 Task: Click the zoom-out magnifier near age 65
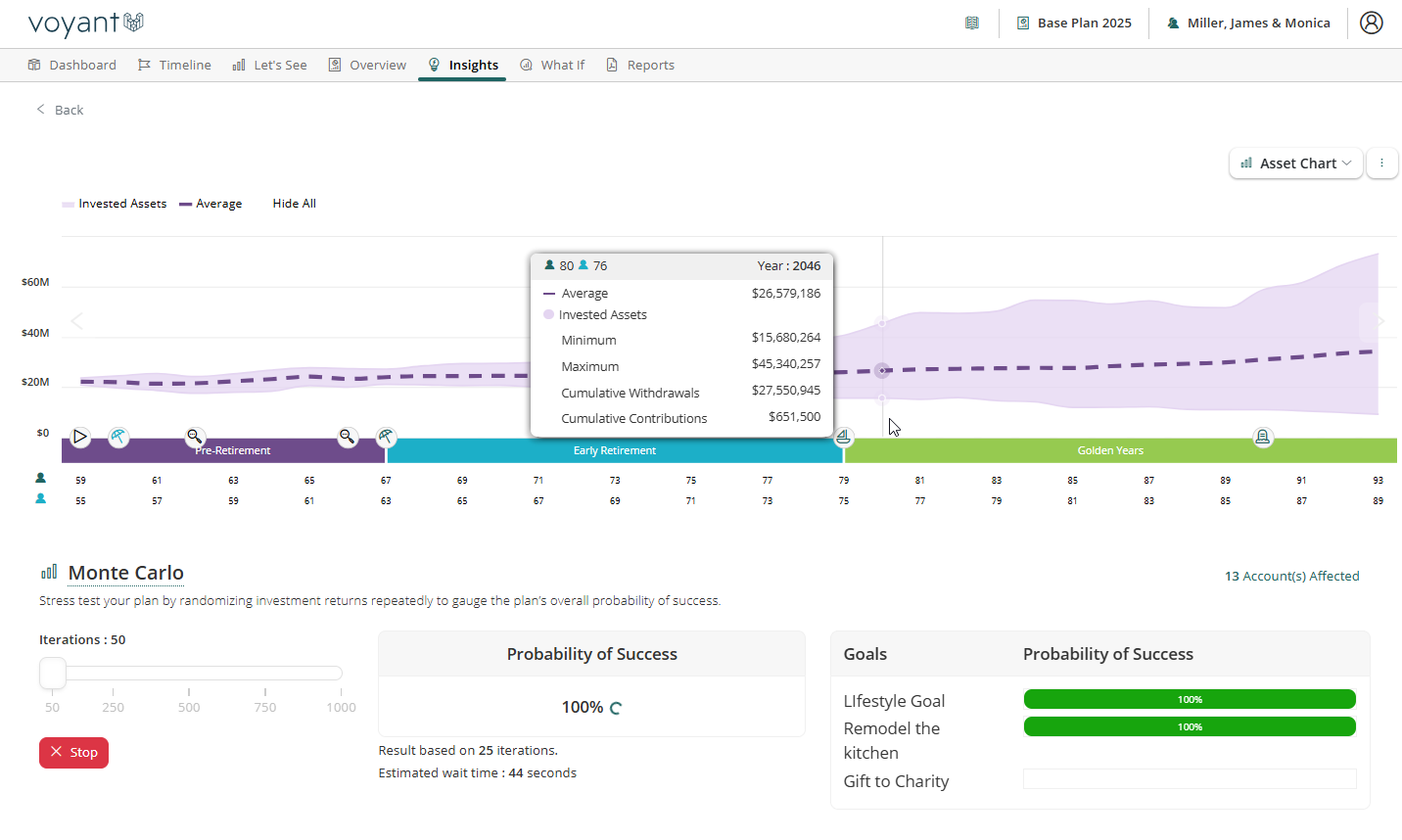tap(348, 437)
